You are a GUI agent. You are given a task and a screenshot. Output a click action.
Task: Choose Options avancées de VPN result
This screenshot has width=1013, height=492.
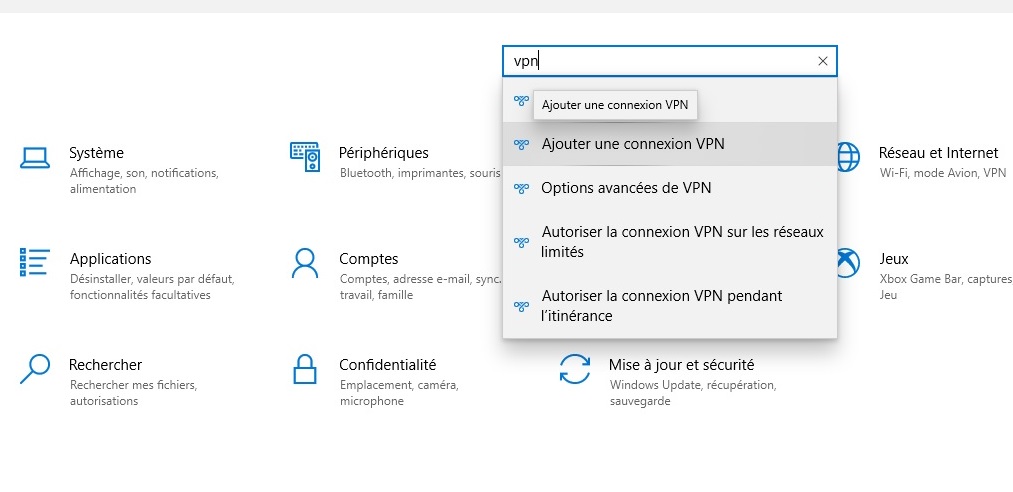[626, 187]
